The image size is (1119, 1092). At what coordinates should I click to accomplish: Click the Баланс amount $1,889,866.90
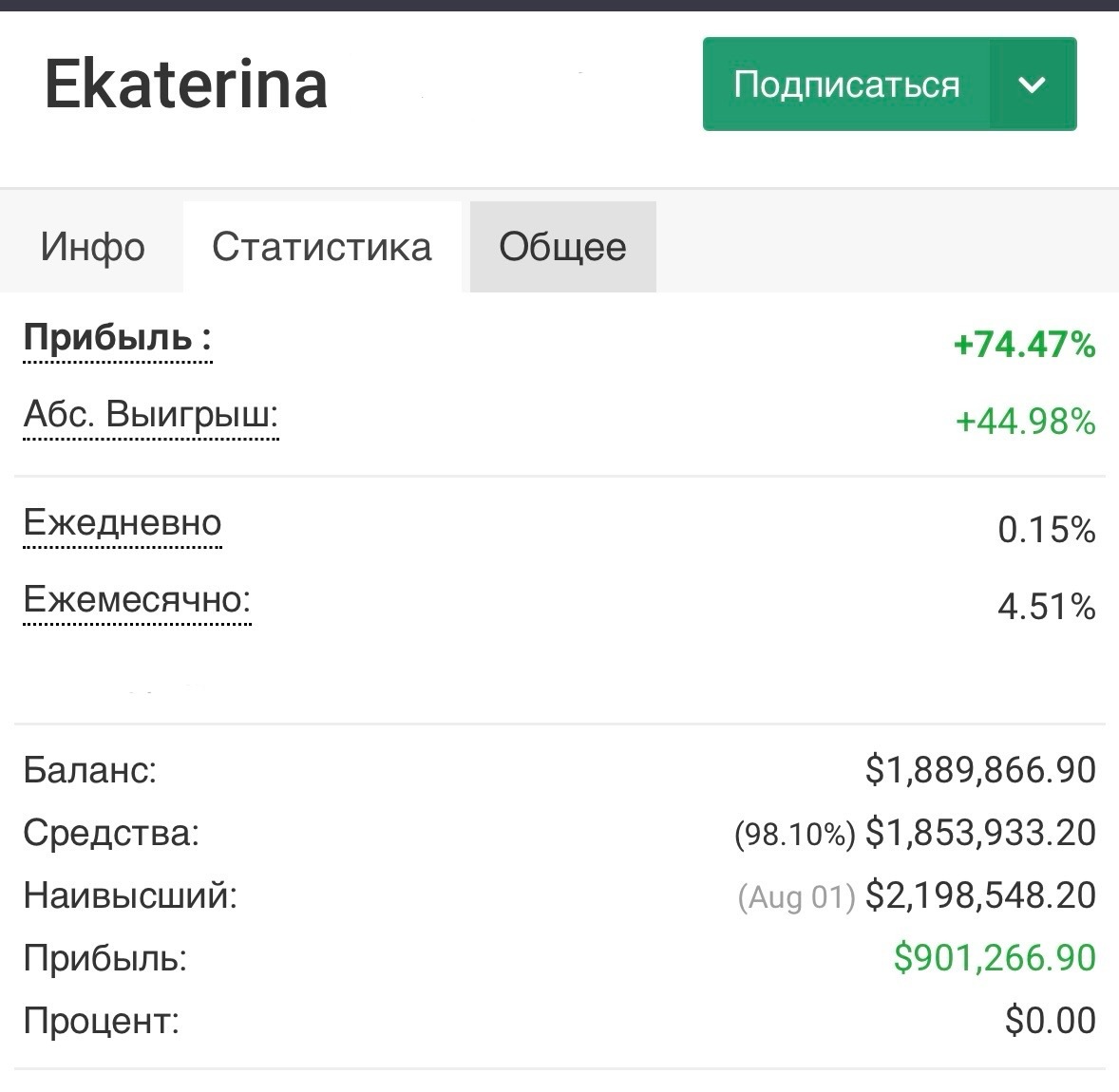click(x=980, y=770)
